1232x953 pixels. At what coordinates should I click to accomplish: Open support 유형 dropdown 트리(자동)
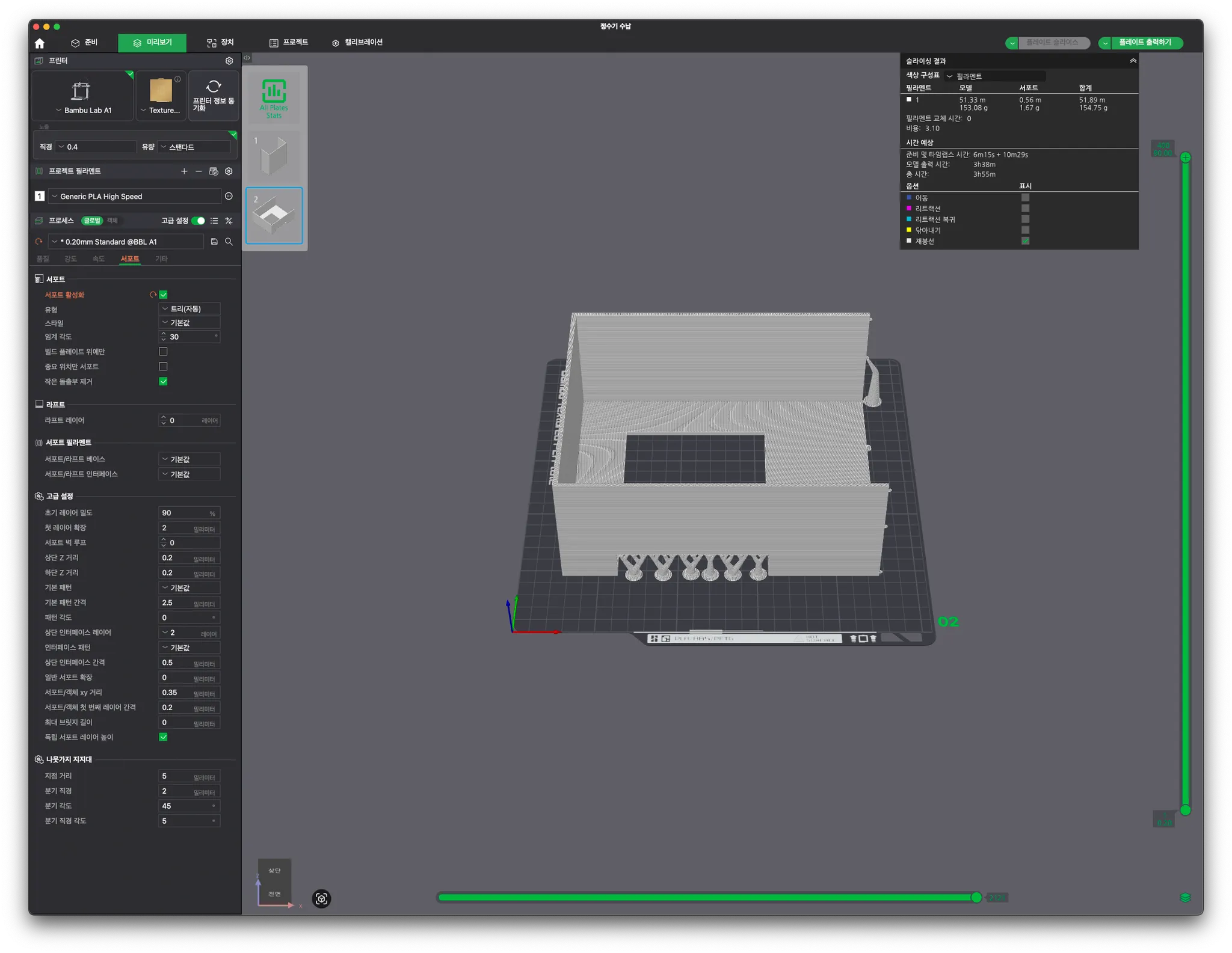[x=189, y=308]
